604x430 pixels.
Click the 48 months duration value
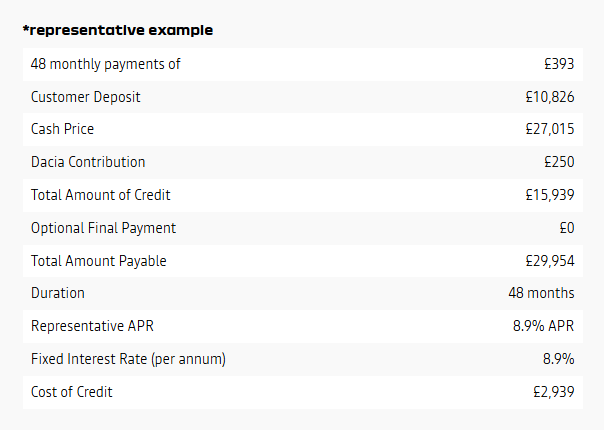click(541, 293)
